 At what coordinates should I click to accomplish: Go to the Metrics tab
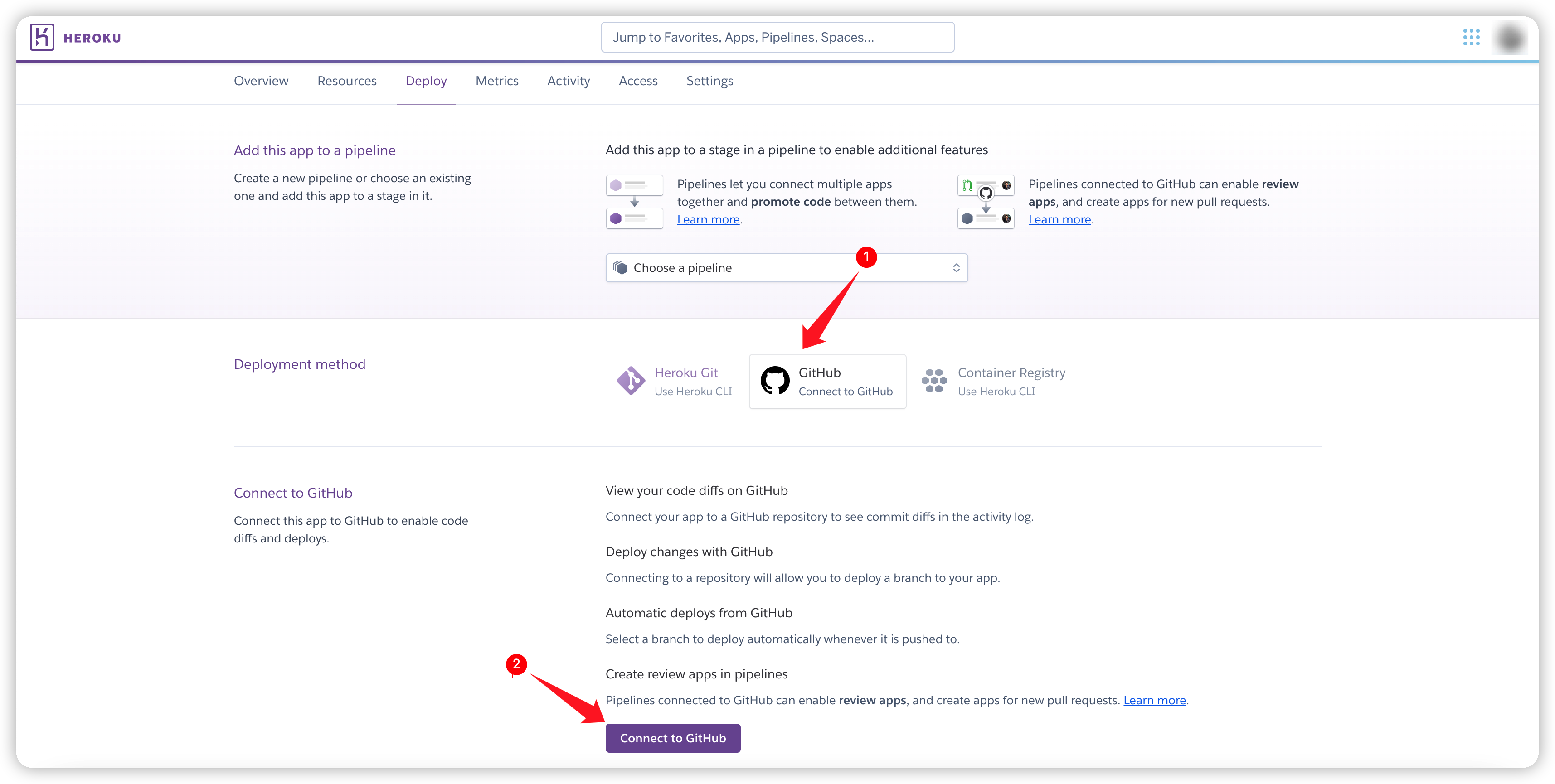tap(497, 81)
